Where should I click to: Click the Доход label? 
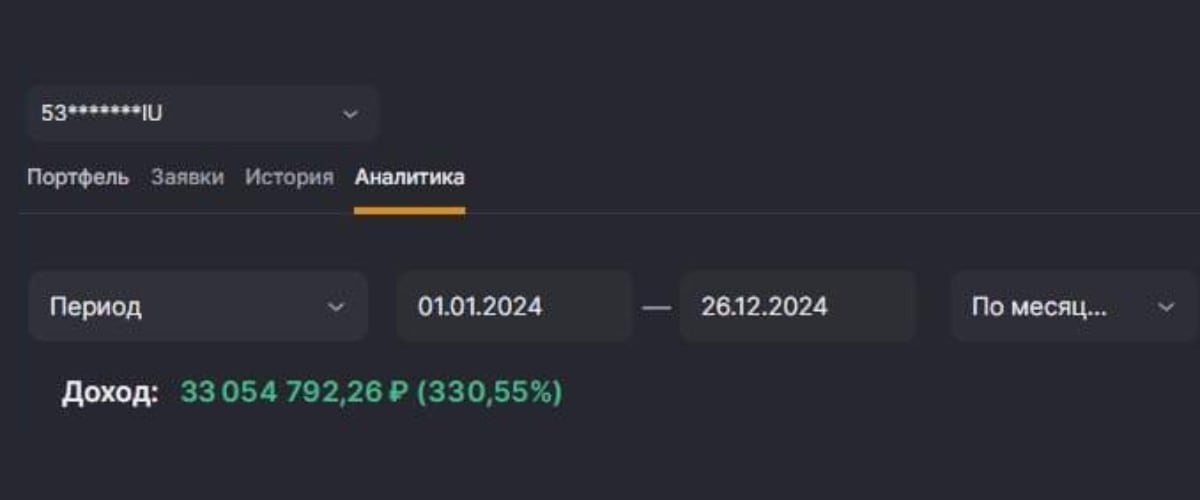(x=110, y=392)
